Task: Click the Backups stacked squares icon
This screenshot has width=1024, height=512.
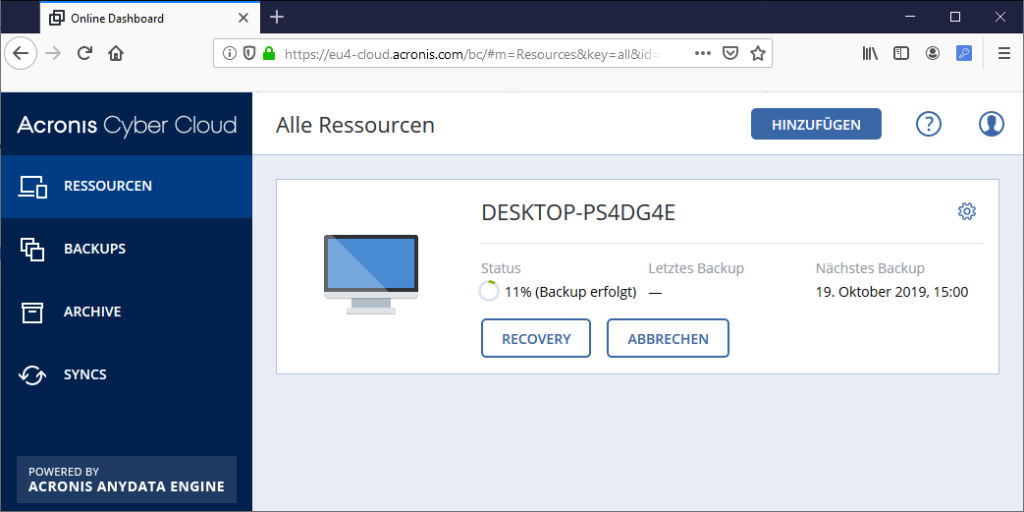Action: [32, 249]
